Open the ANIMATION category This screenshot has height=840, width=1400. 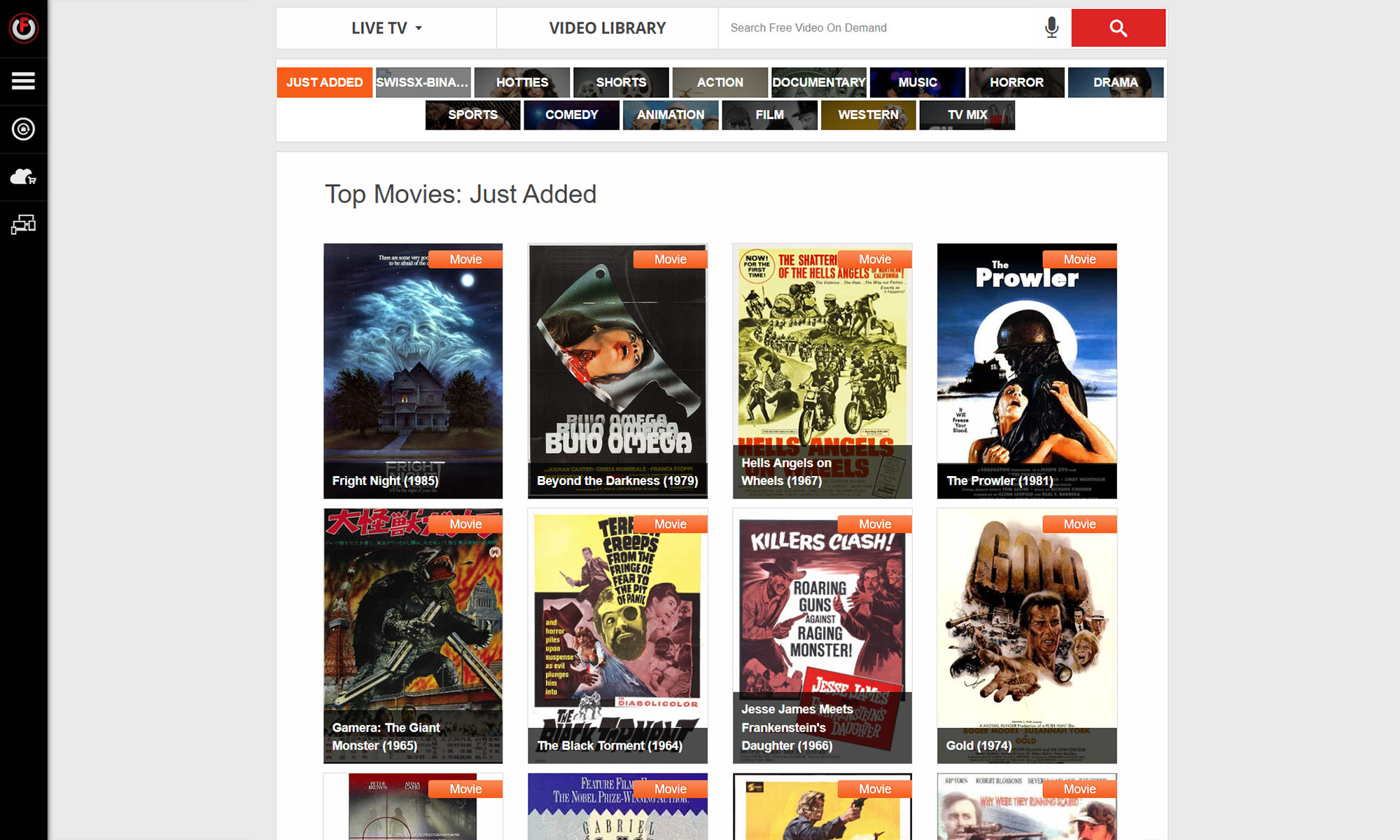[671, 115]
